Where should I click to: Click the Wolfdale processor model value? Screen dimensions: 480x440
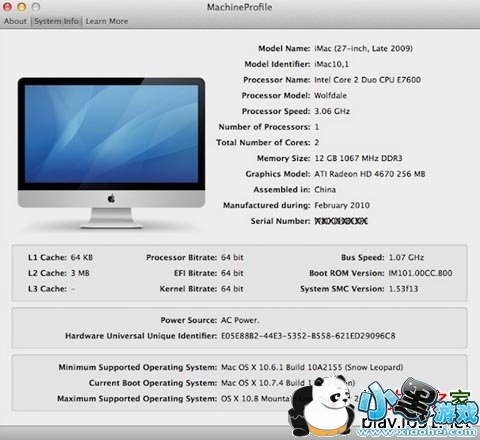[330, 95]
